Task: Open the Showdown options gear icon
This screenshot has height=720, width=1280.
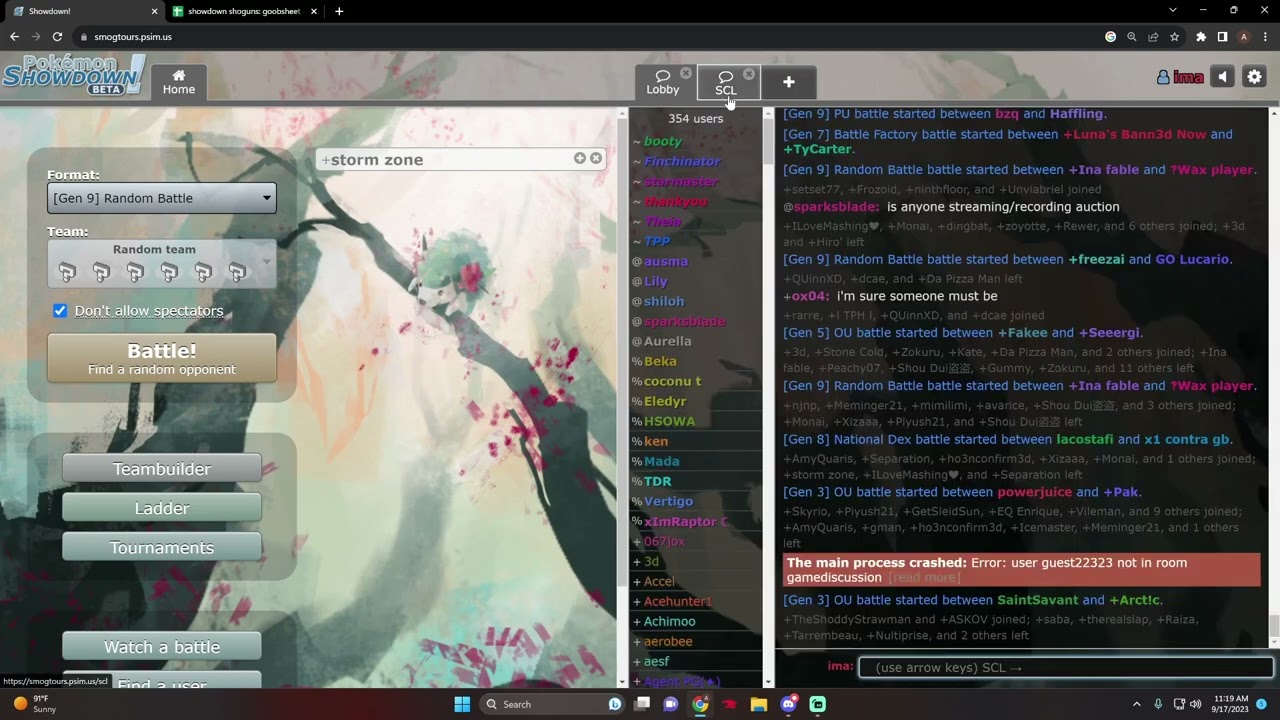Action: 1254,77
